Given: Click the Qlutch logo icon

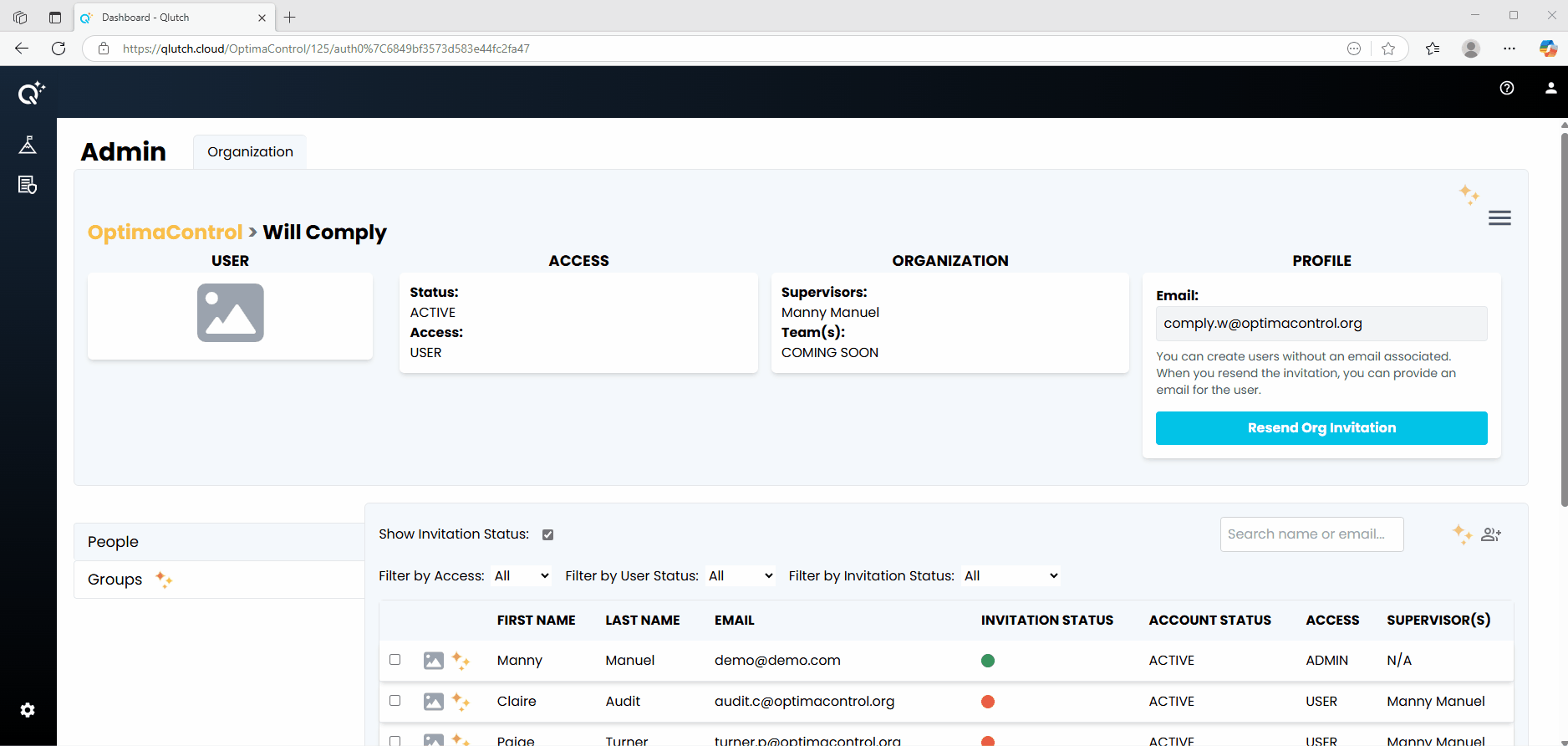Looking at the screenshot, I should 31,93.
